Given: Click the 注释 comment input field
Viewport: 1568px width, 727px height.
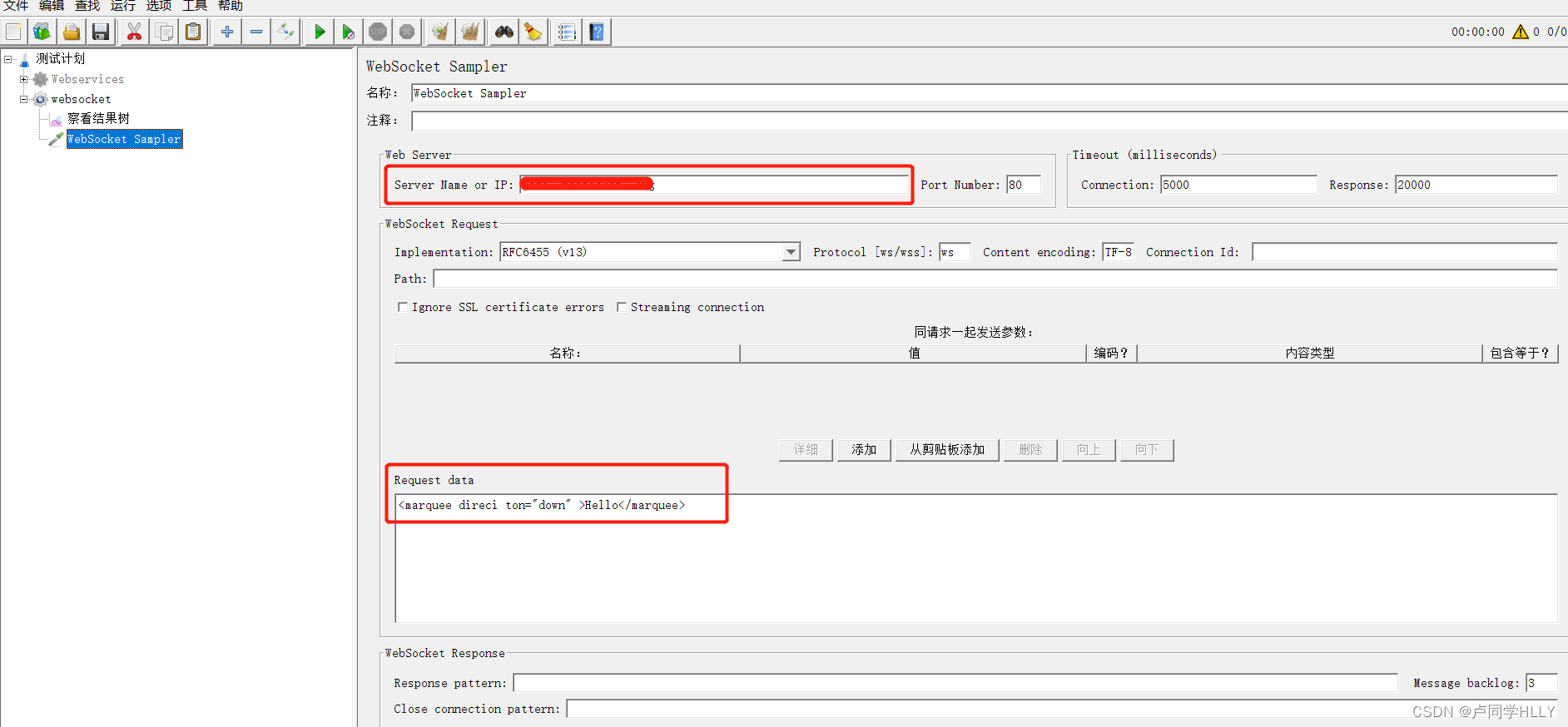Looking at the screenshot, I should (990, 121).
